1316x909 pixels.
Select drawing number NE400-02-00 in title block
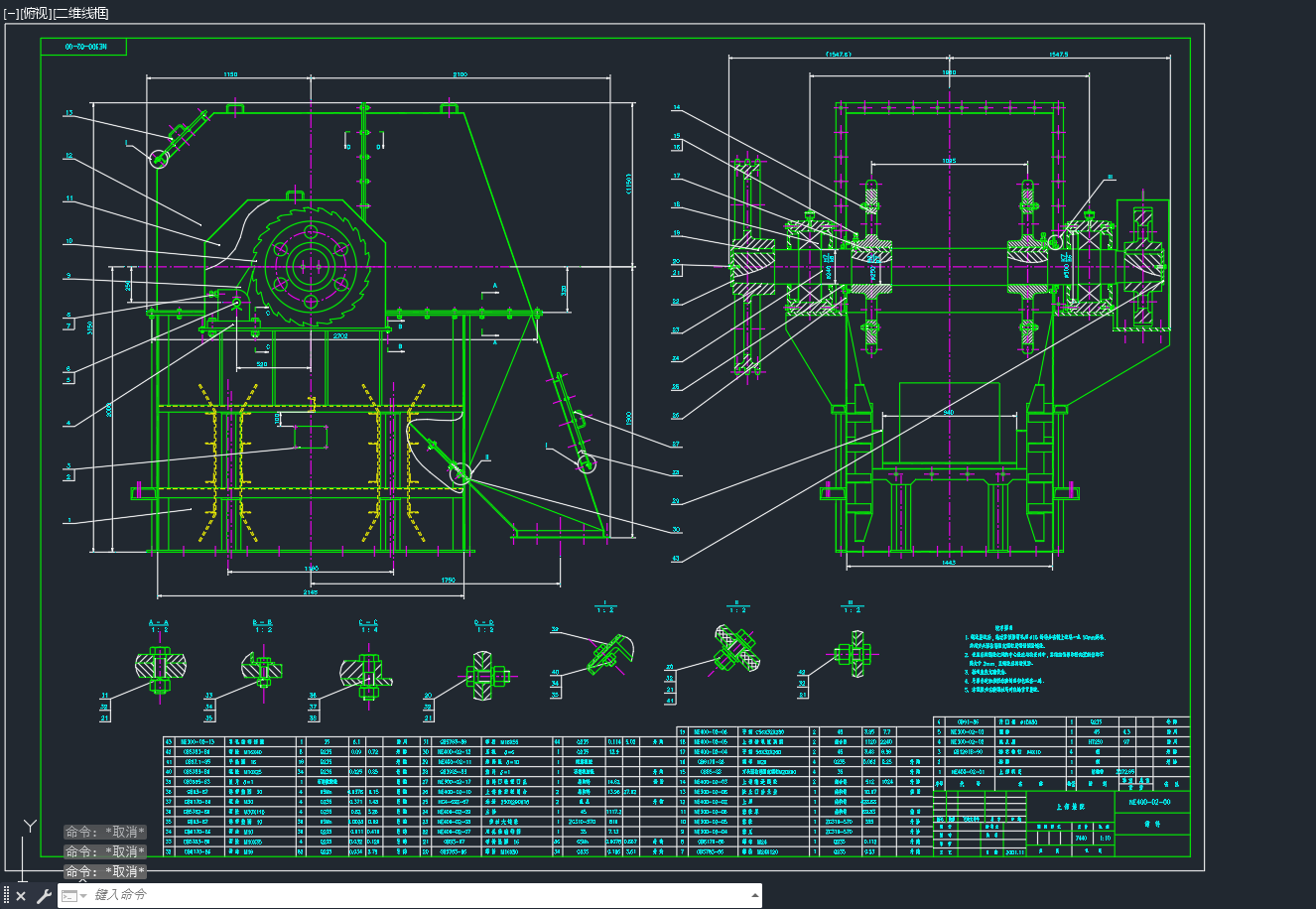[1151, 801]
